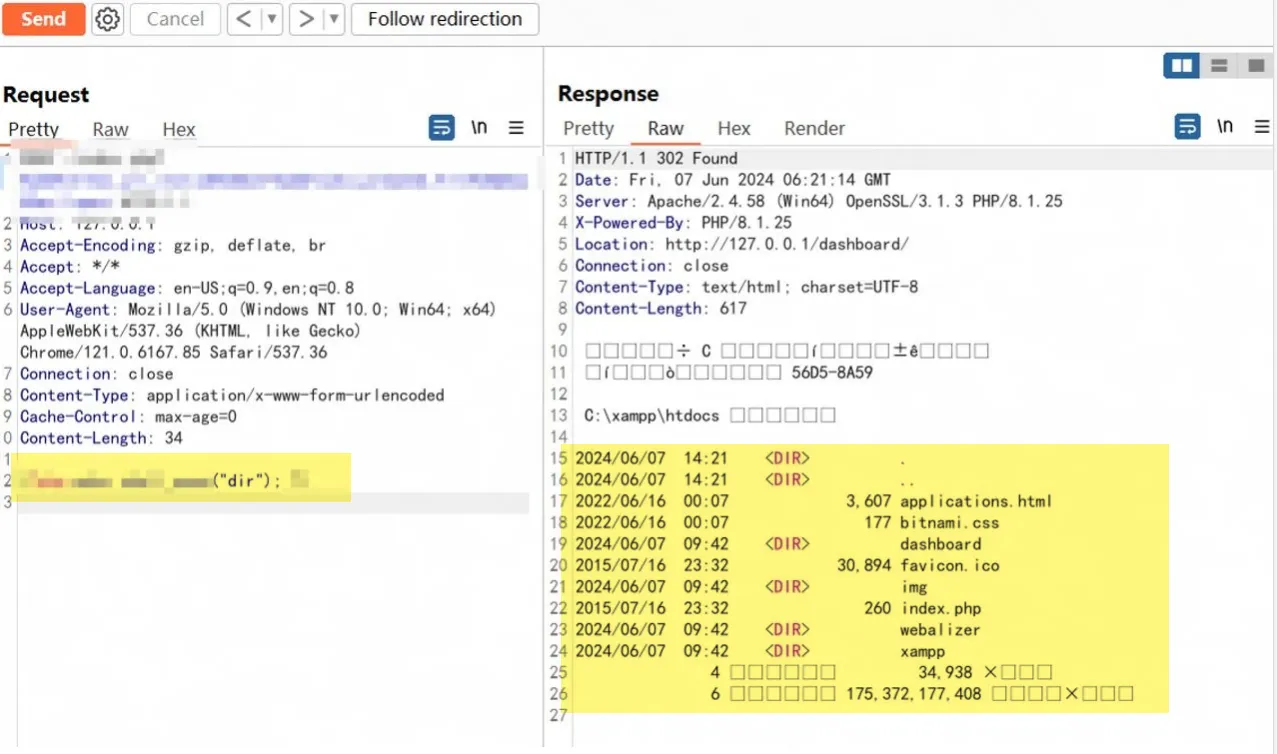Select the Response Render tab
The width and height of the screenshot is (1277, 754).
click(815, 128)
